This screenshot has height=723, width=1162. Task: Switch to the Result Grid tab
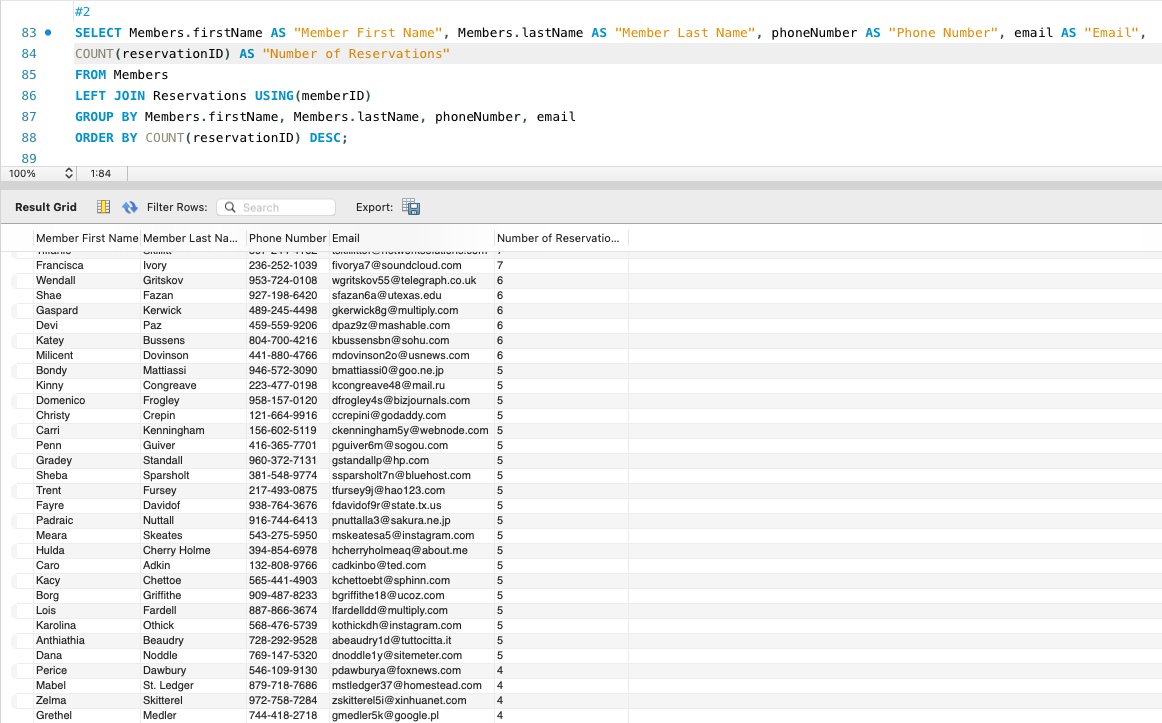[x=46, y=207]
